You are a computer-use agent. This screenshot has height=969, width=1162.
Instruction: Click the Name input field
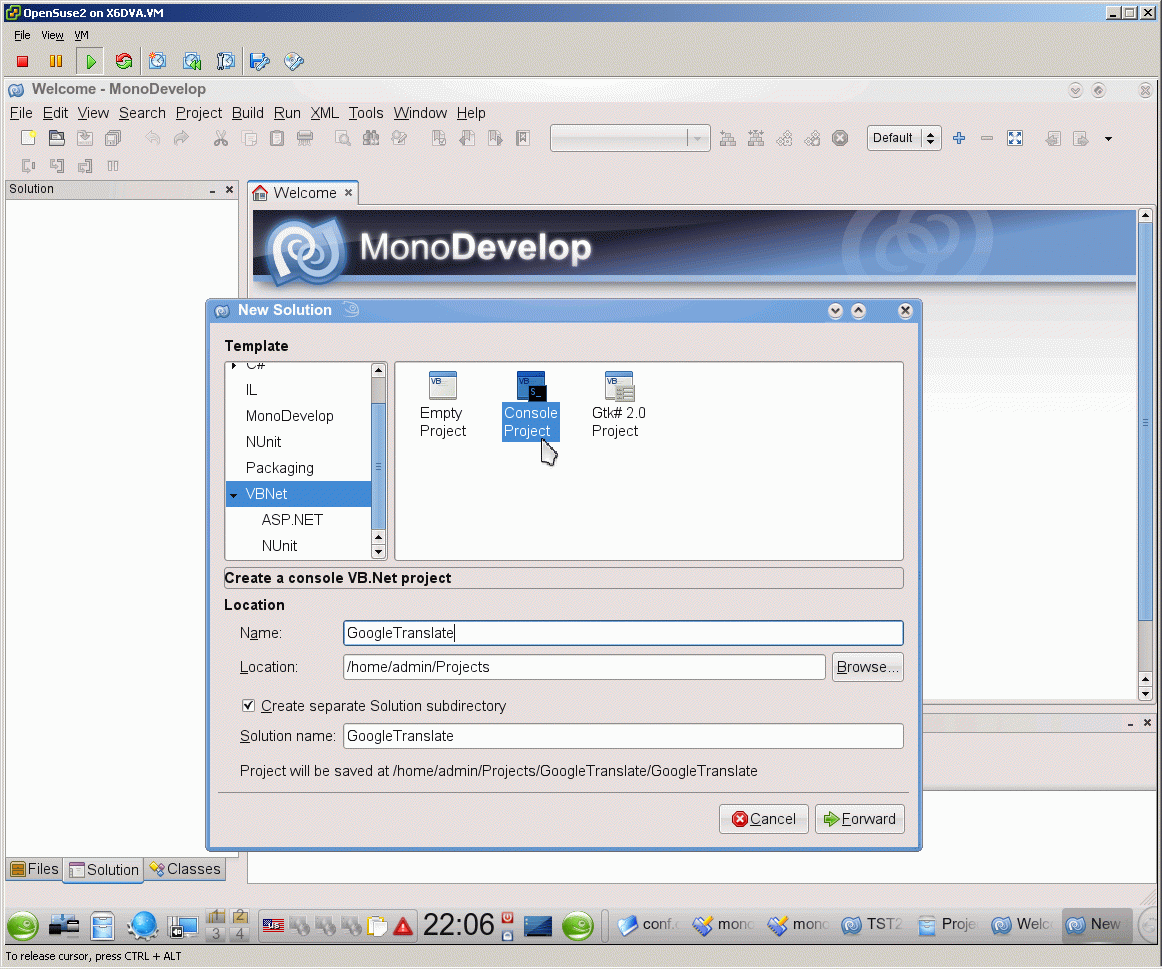click(623, 633)
